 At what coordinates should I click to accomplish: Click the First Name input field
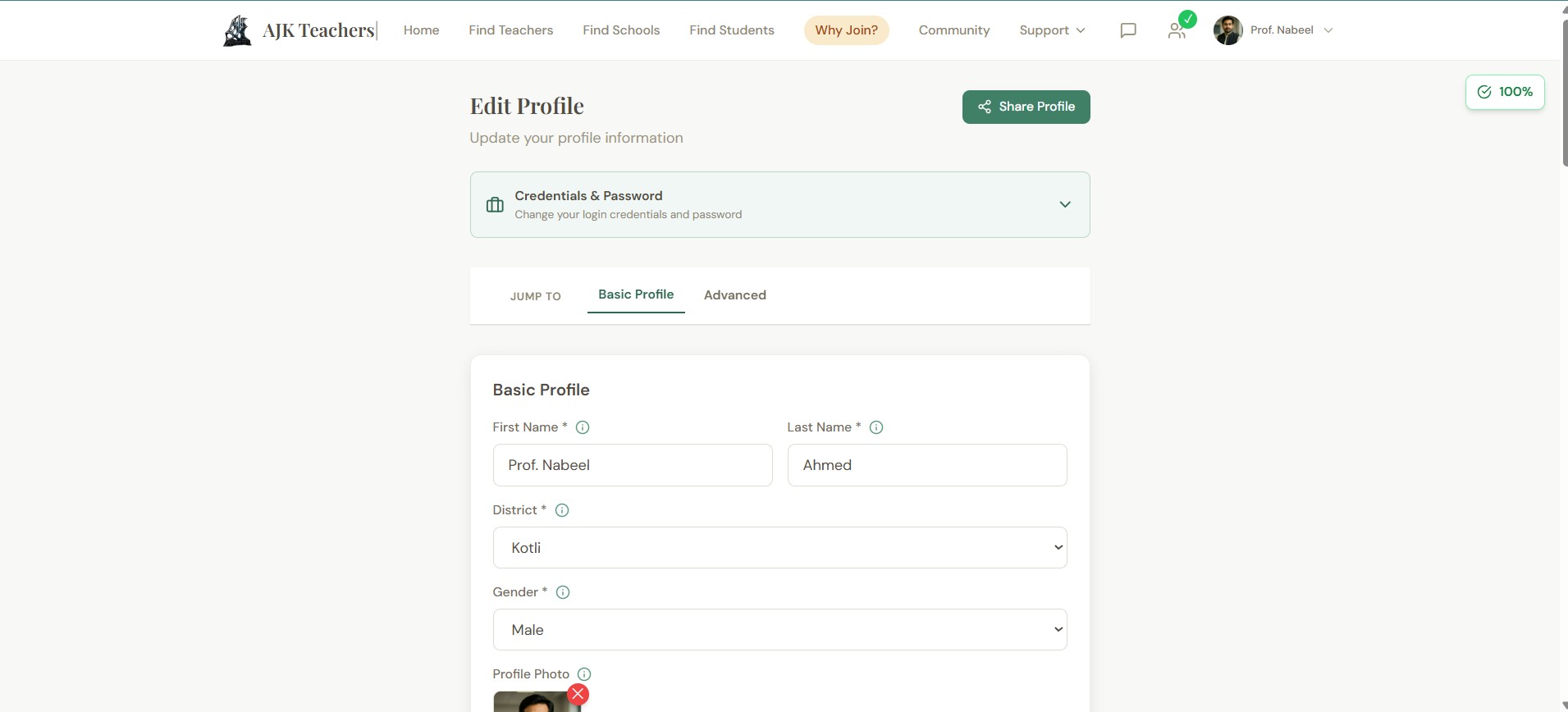pos(633,465)
